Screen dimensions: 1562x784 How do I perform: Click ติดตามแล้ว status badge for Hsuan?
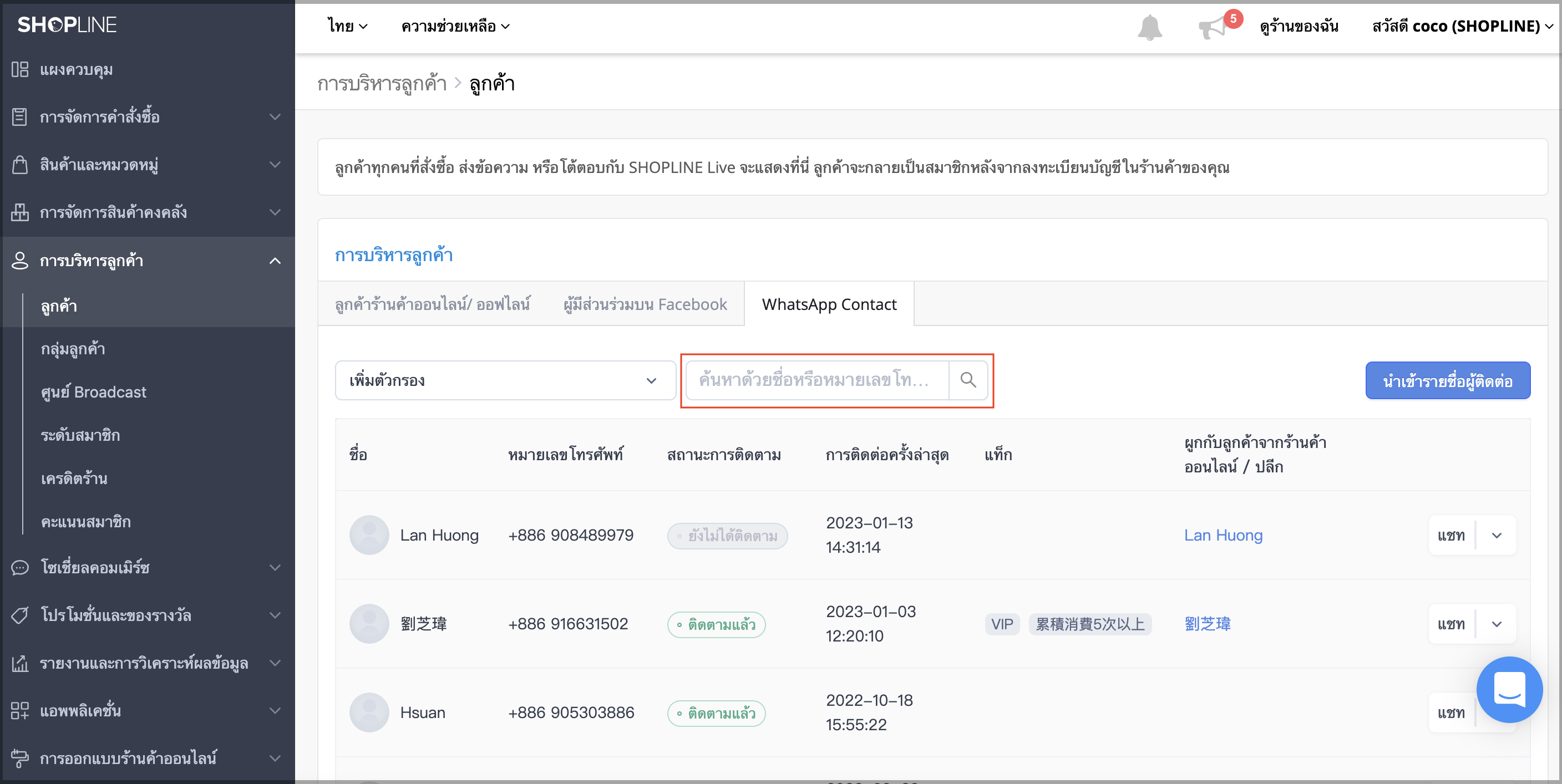tap(716, 713)
